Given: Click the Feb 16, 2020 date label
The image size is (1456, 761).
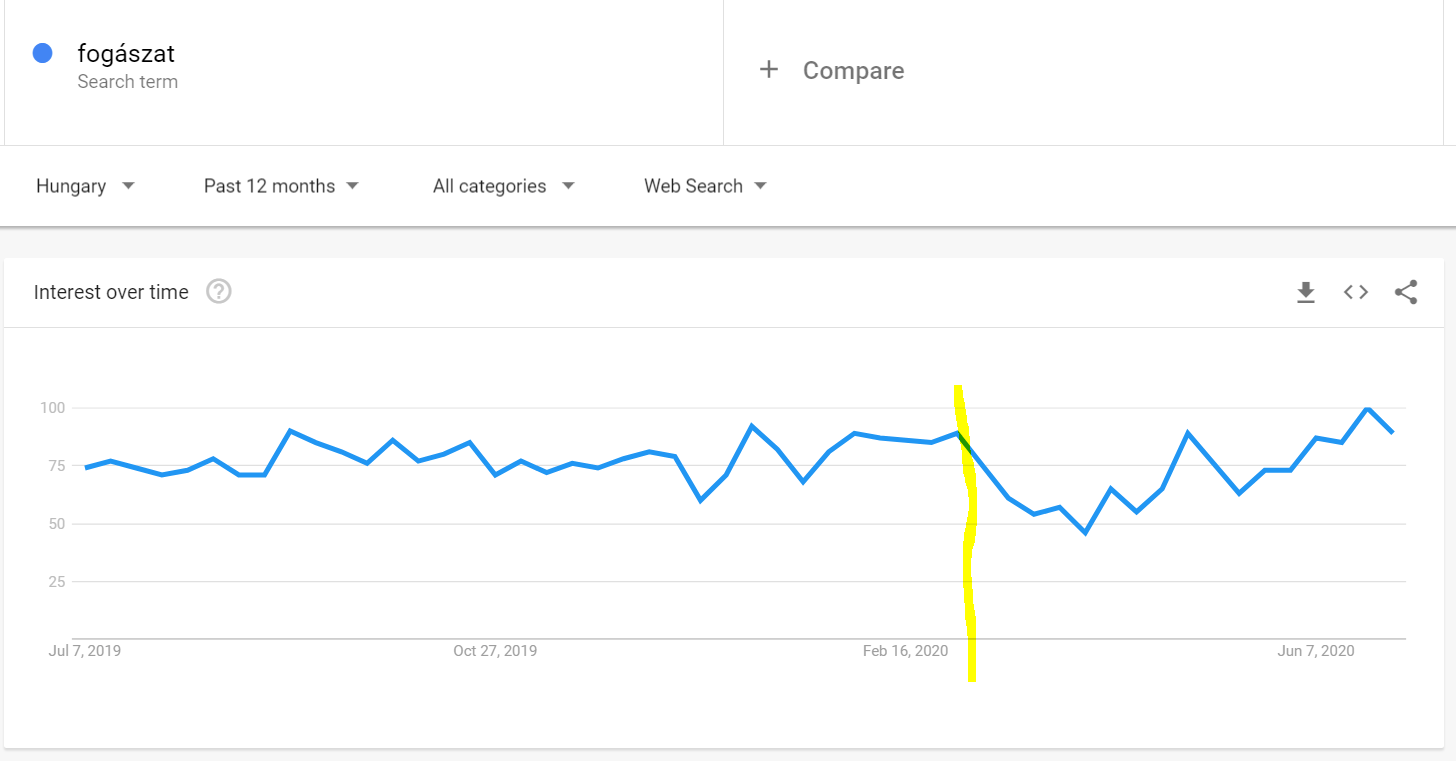Looking at the screenshot, I should [905, 651].
